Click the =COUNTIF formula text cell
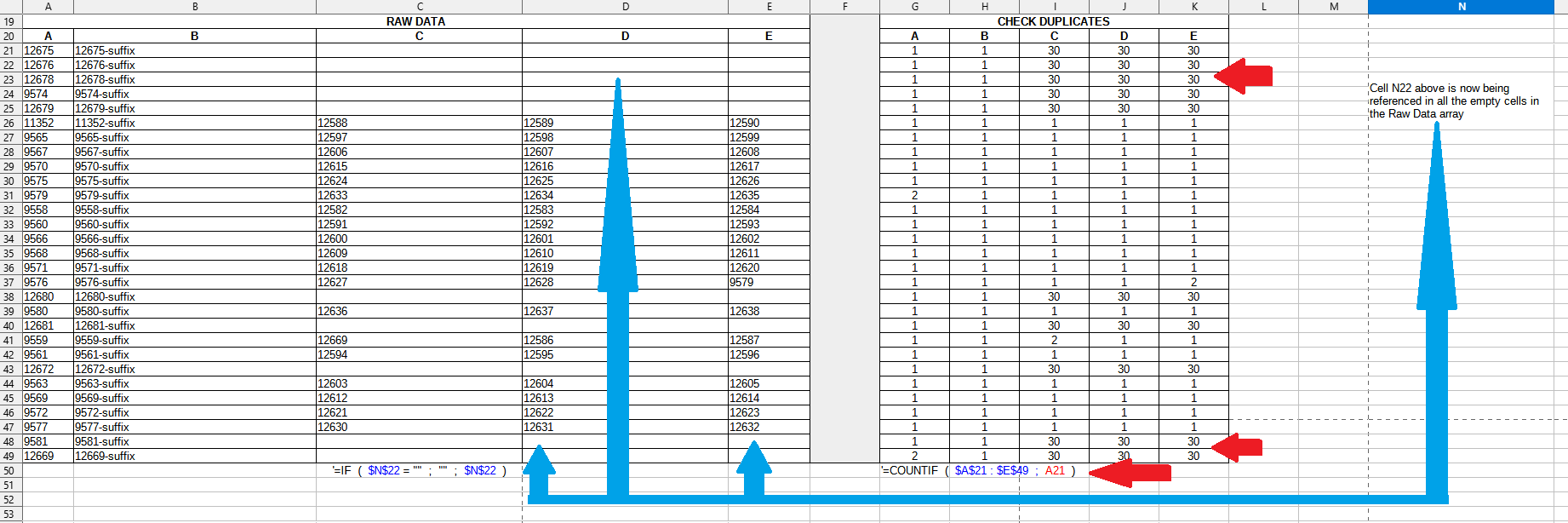The width and height of the screenshot is (1568, 523). coord(978,470)
